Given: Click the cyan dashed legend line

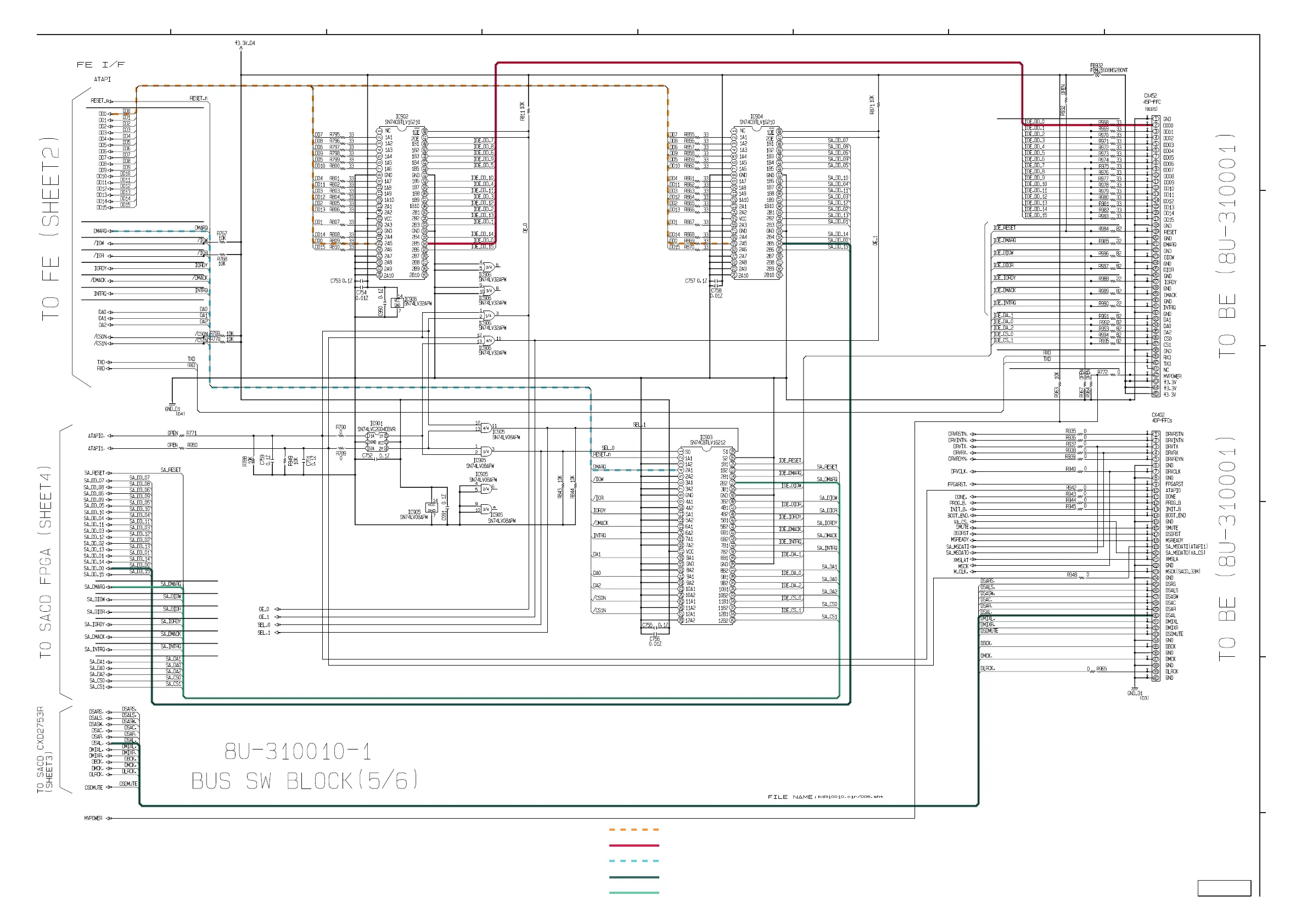Looking at the screenshot, I should tap(633, 861).
